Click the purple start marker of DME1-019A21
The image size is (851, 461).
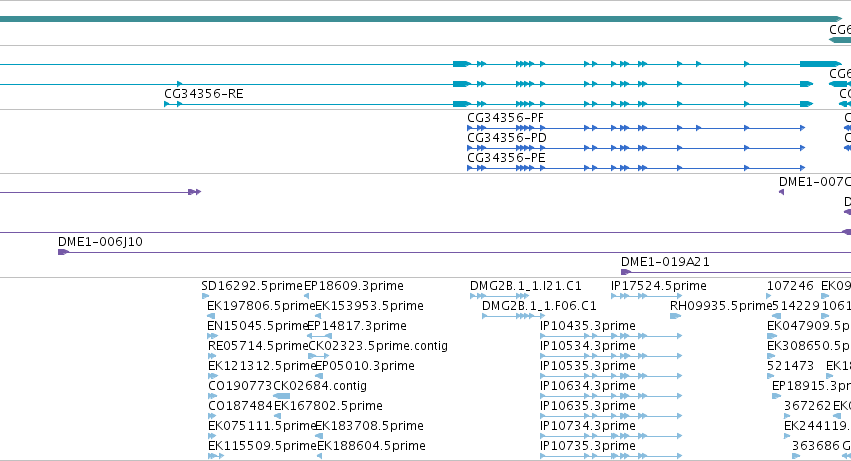point(626,272)
